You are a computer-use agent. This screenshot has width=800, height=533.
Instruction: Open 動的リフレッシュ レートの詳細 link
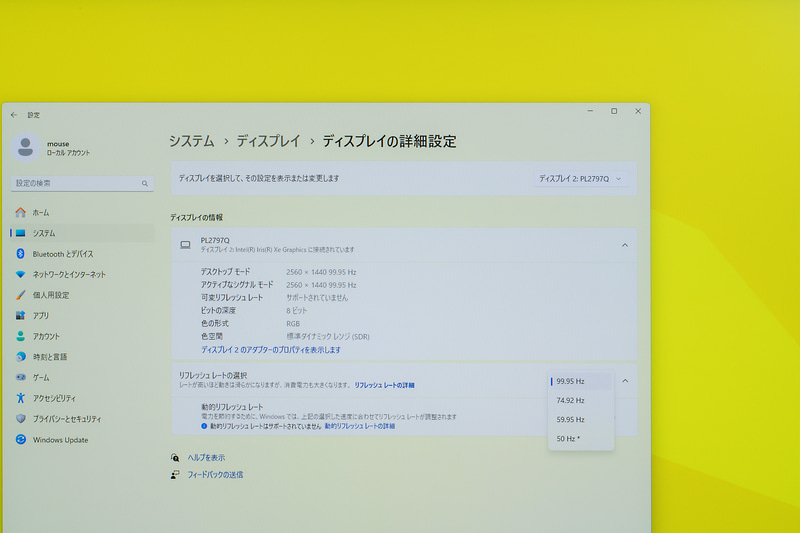click(360, 426)
